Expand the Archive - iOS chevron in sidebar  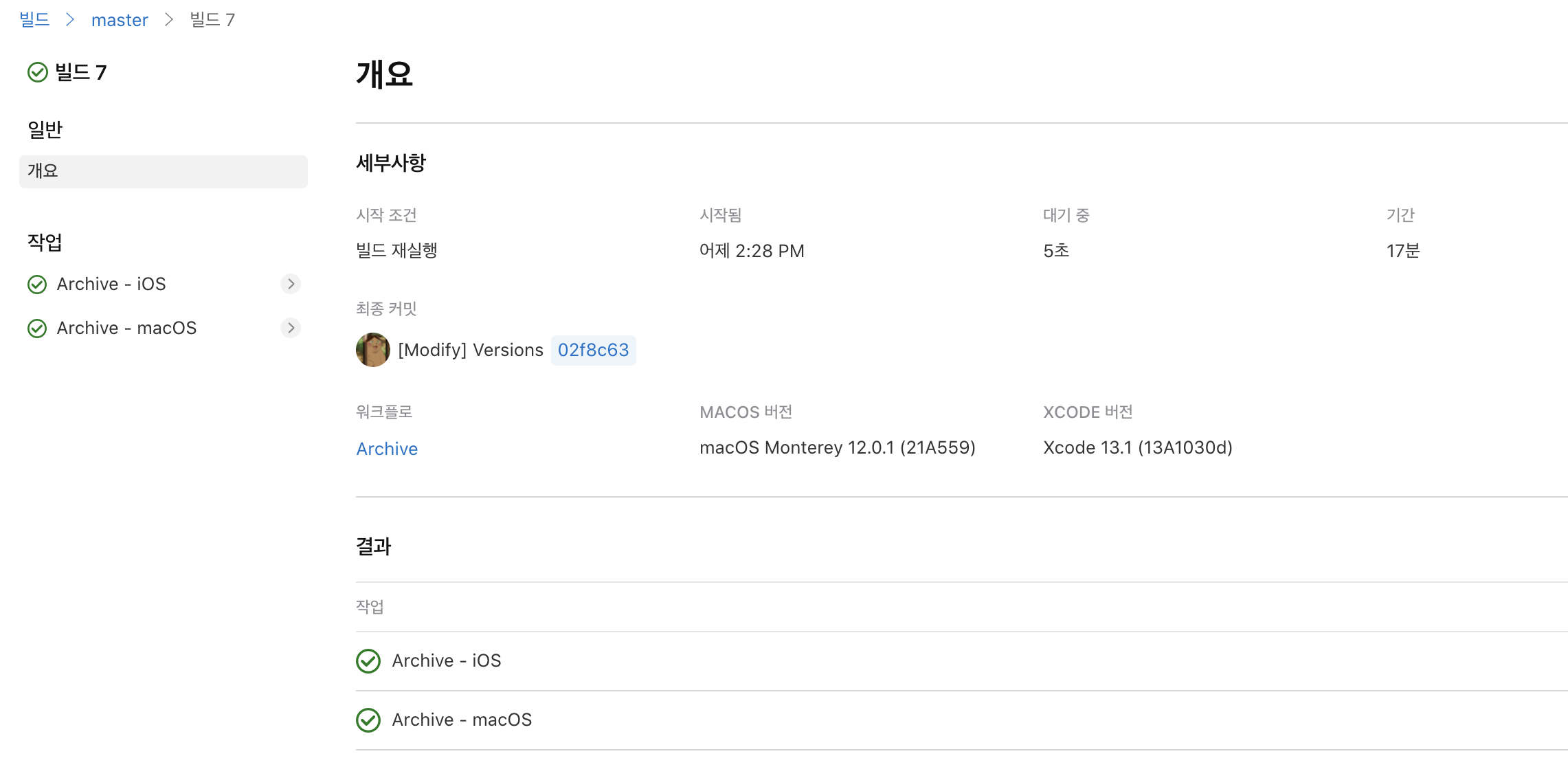pos(291,284)
